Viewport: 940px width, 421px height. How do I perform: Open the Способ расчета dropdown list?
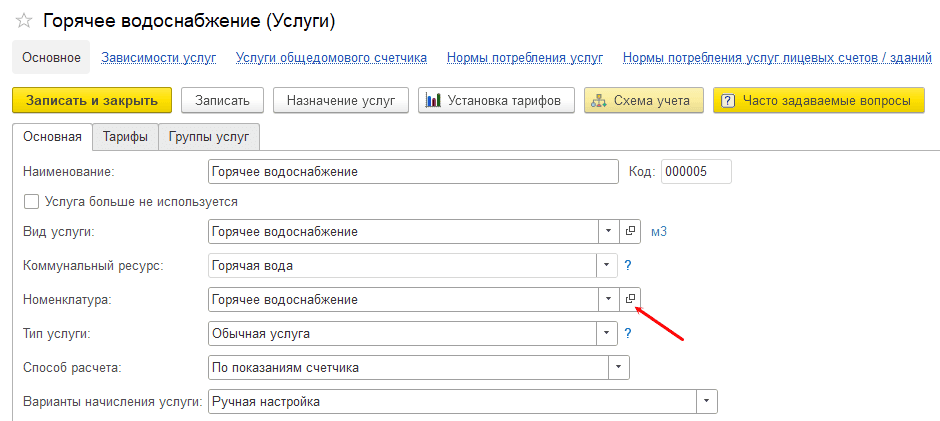(x=619, y=368)
